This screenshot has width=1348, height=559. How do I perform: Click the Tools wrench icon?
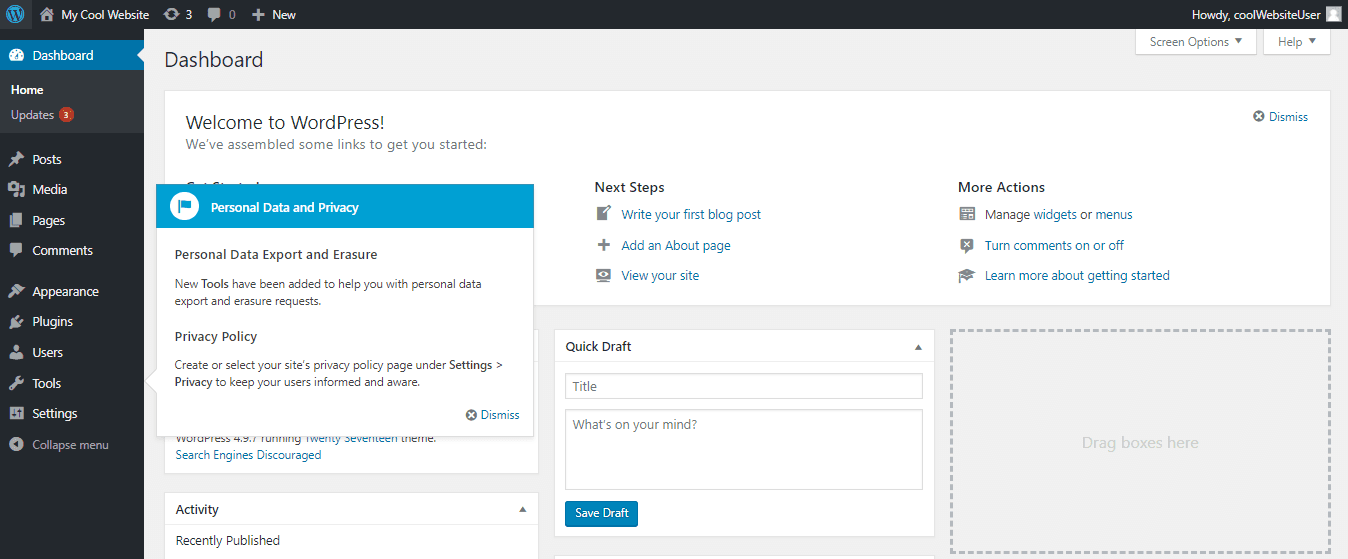[x=16, y=383]
